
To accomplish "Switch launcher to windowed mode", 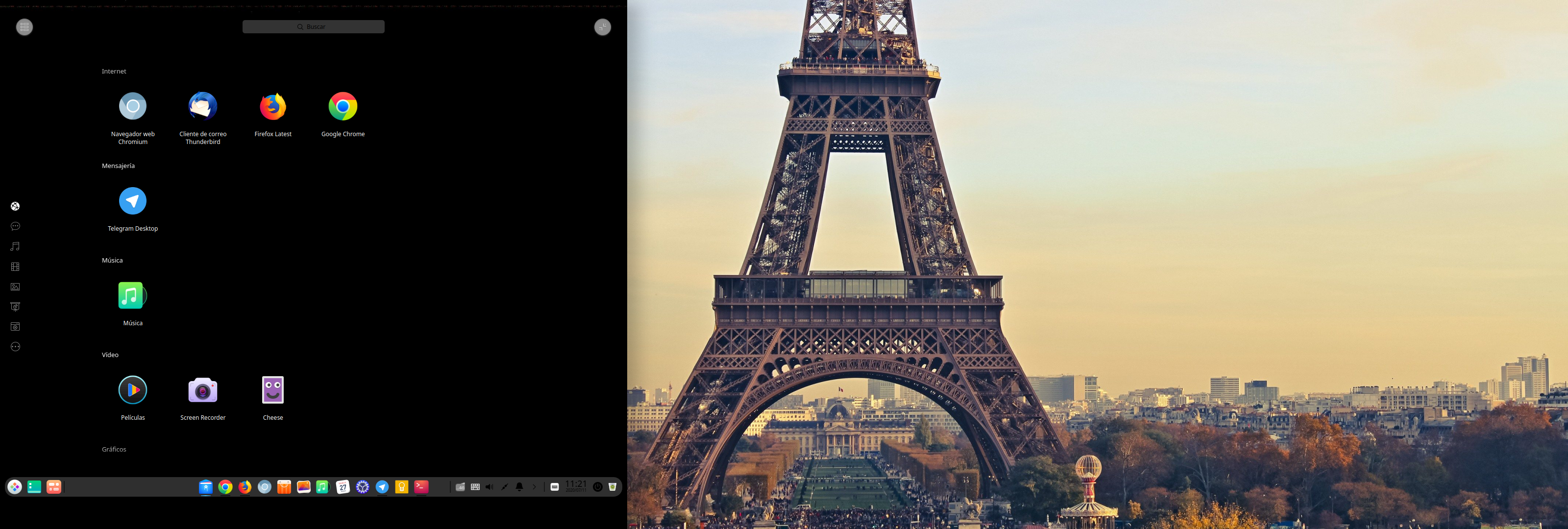I will (602, 27).
